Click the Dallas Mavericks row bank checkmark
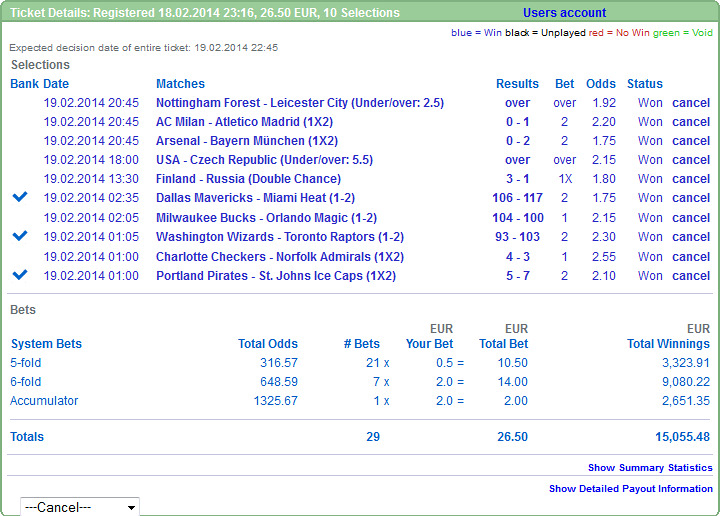Image resolution: width=721 pixels, height=516 pixels. [20, 198]
